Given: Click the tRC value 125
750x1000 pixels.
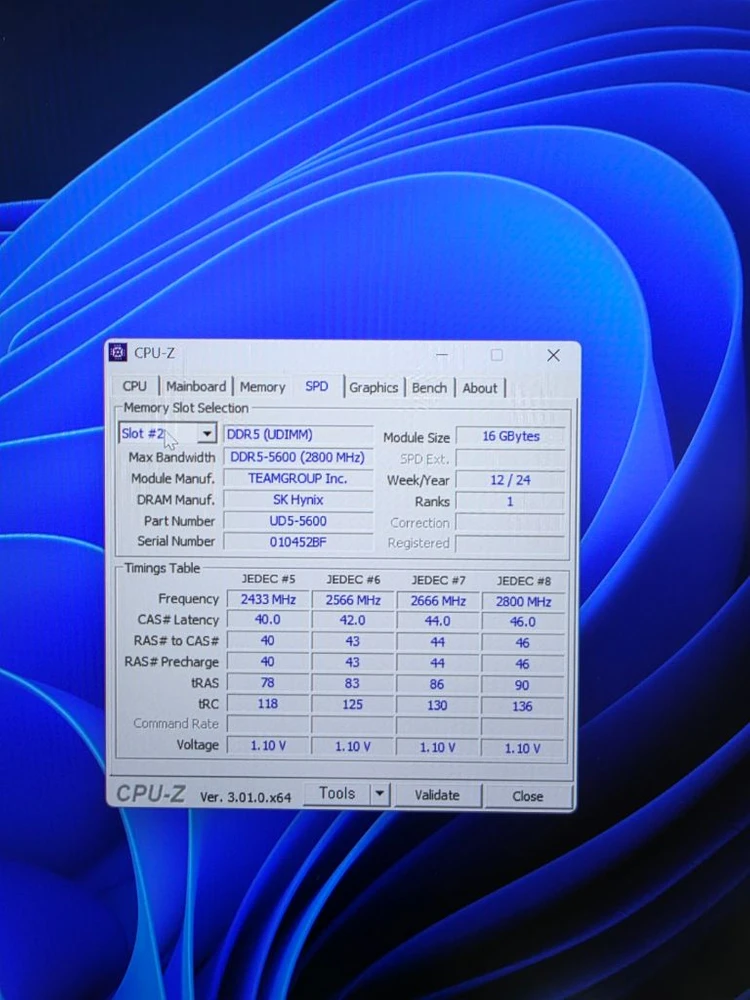Looking at the screenshot, I should tap(353, 704).
